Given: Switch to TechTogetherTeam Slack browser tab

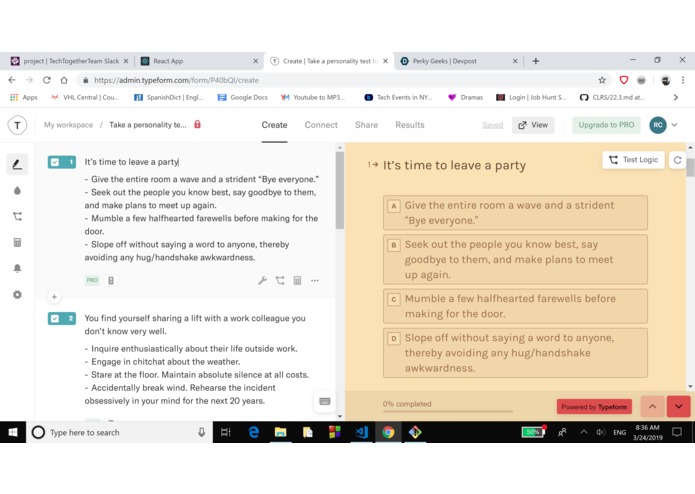Looking at the screenshot, I should coord(70,61).
